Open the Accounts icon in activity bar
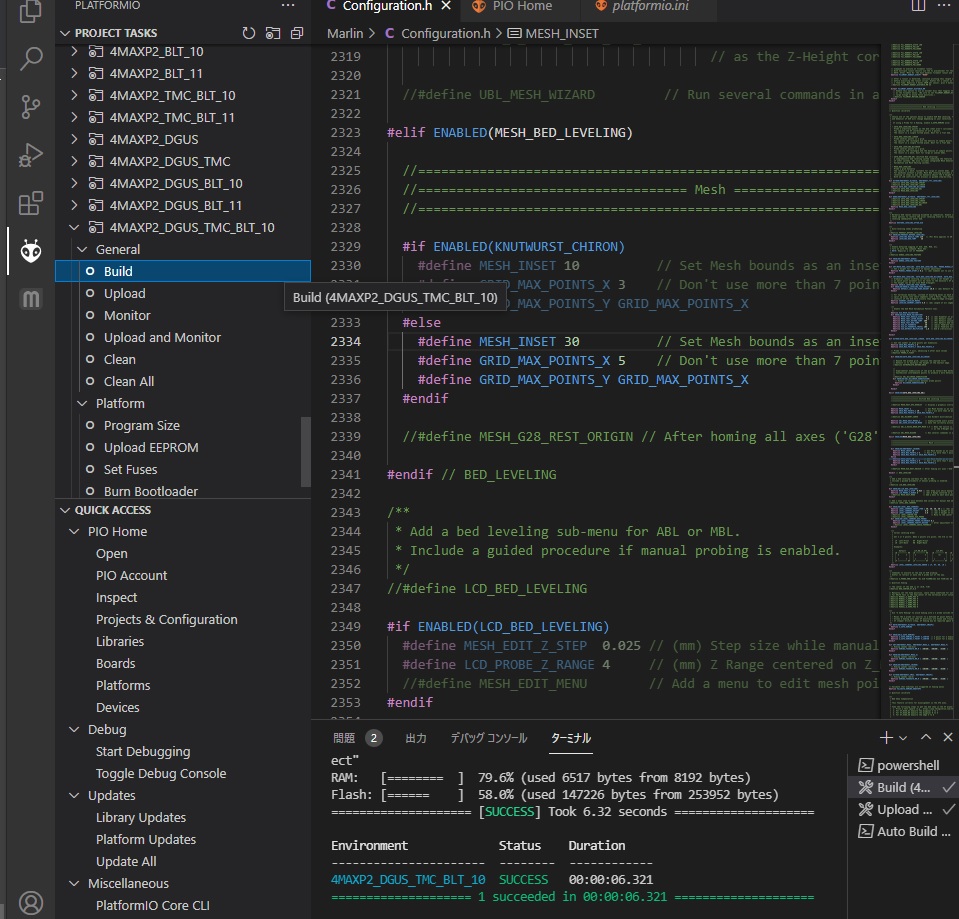This screenshot has height=919, width=959. coord(31,902)
